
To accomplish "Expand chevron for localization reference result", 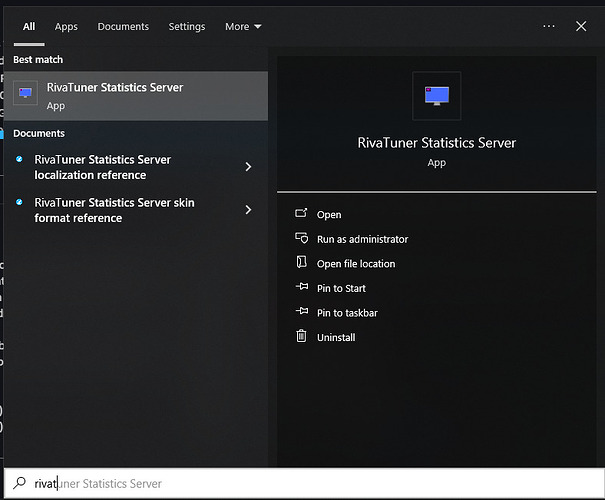I will (248, 167).
